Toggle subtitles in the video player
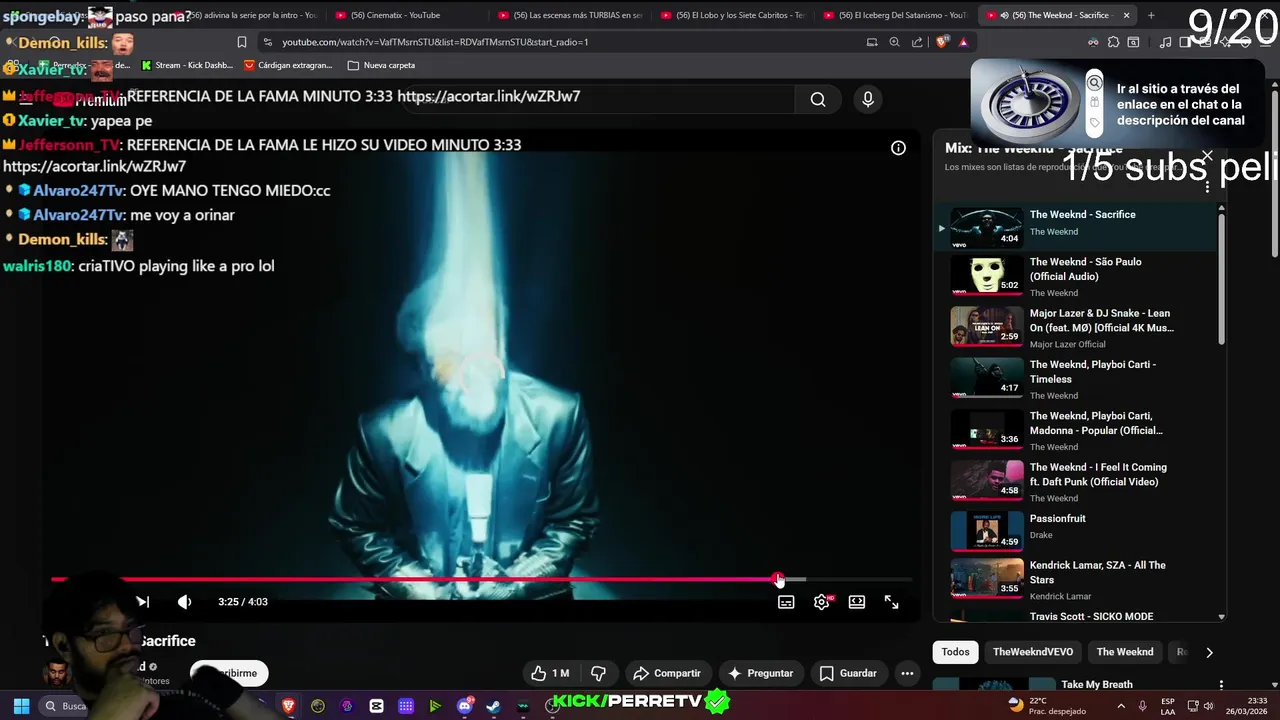 pyautogui.click(x=786, y=602)
